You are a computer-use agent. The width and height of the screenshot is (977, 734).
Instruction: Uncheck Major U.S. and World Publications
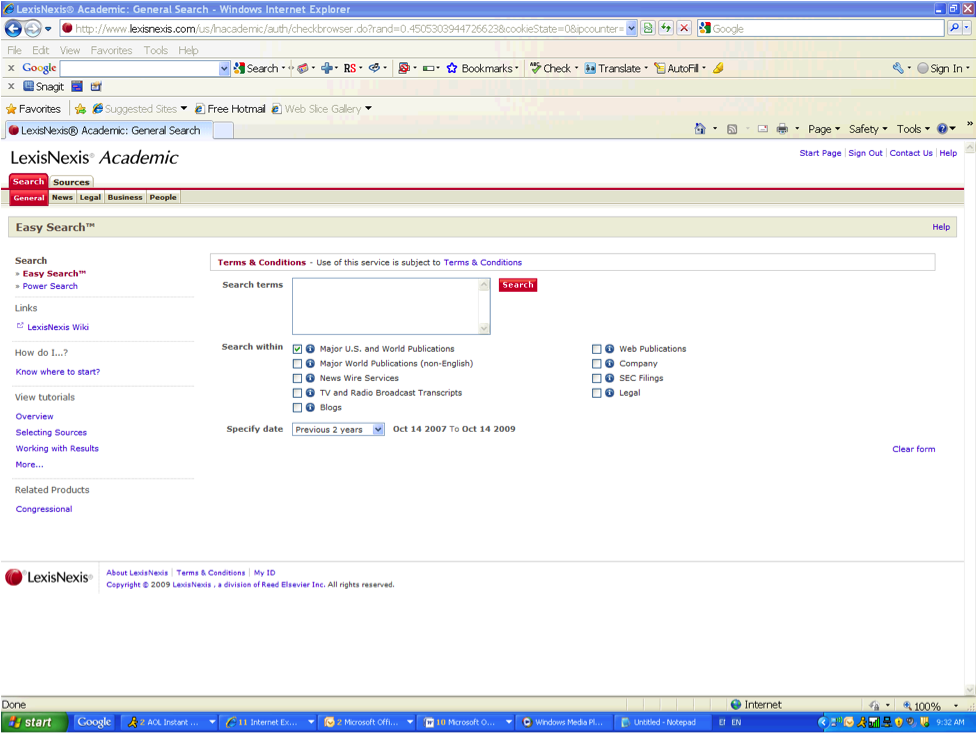point(297,349)
